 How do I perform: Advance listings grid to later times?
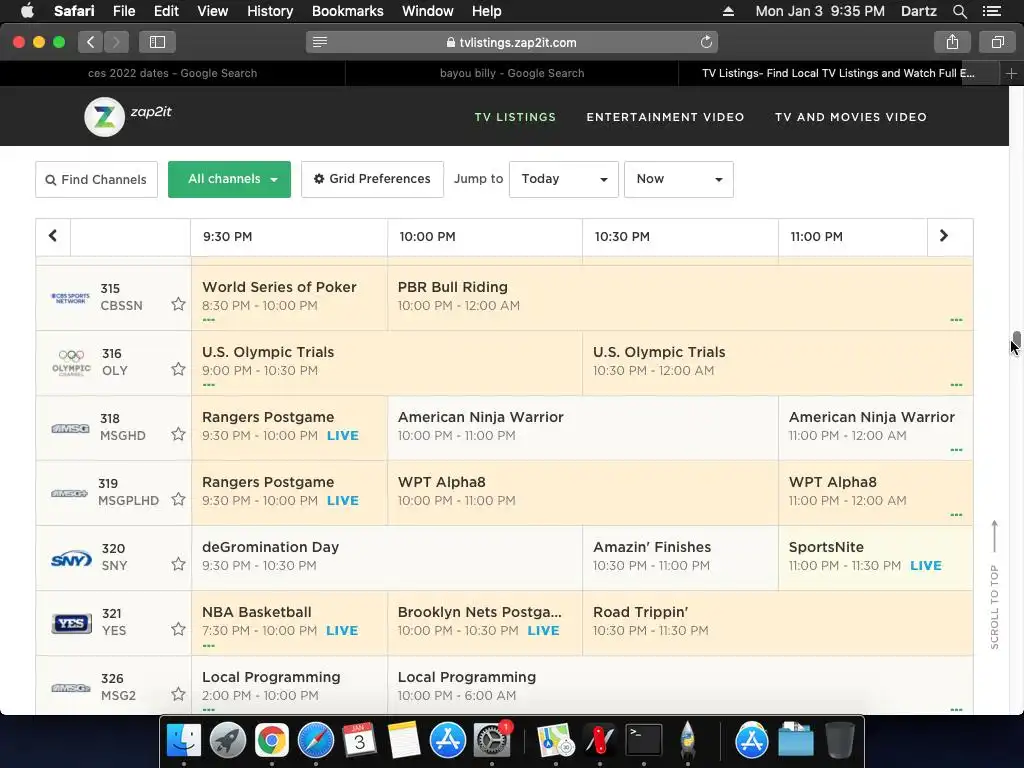tap(944, 236)
